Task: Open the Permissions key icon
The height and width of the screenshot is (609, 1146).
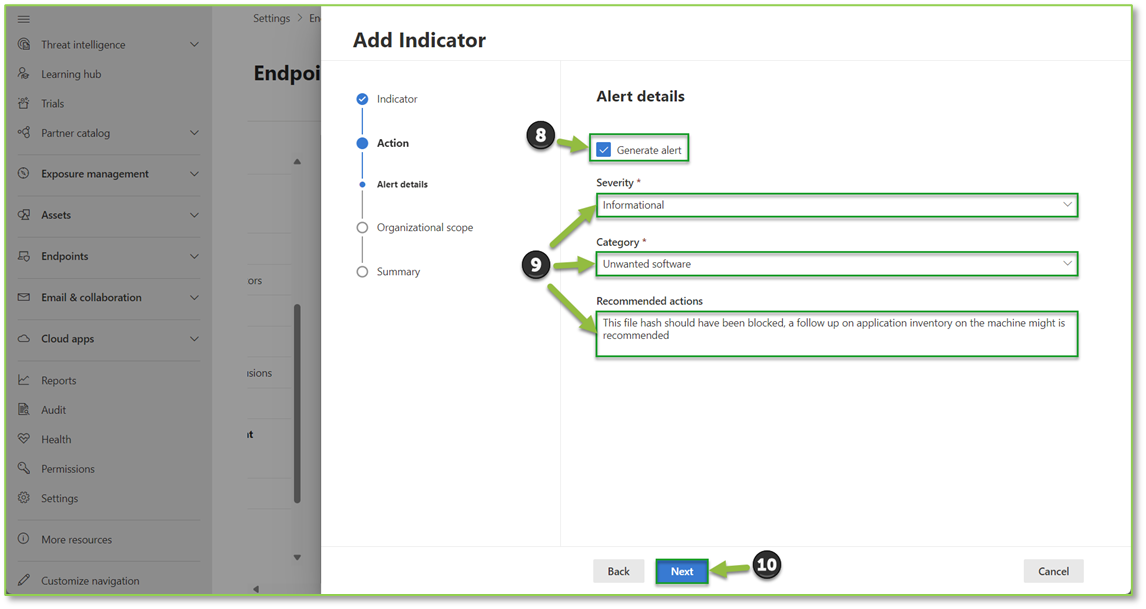Action: [x=22, y=468]
